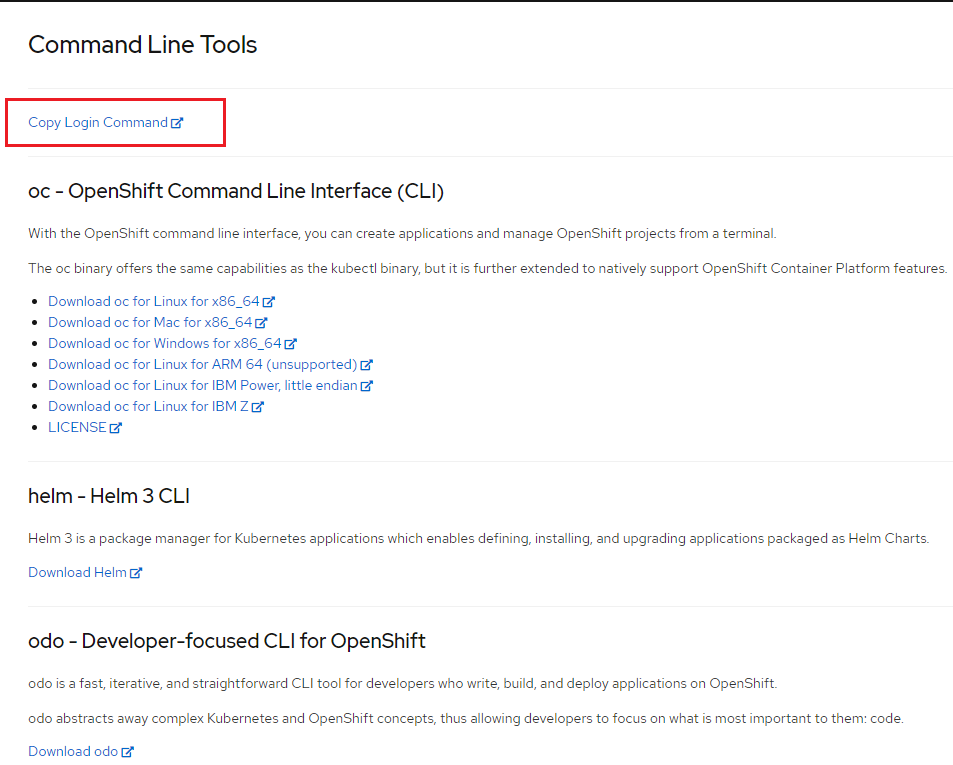Click external icon beside Download odo
This screenshot has height=765, width=953.
pyautogui.click(x=127, y=752)
